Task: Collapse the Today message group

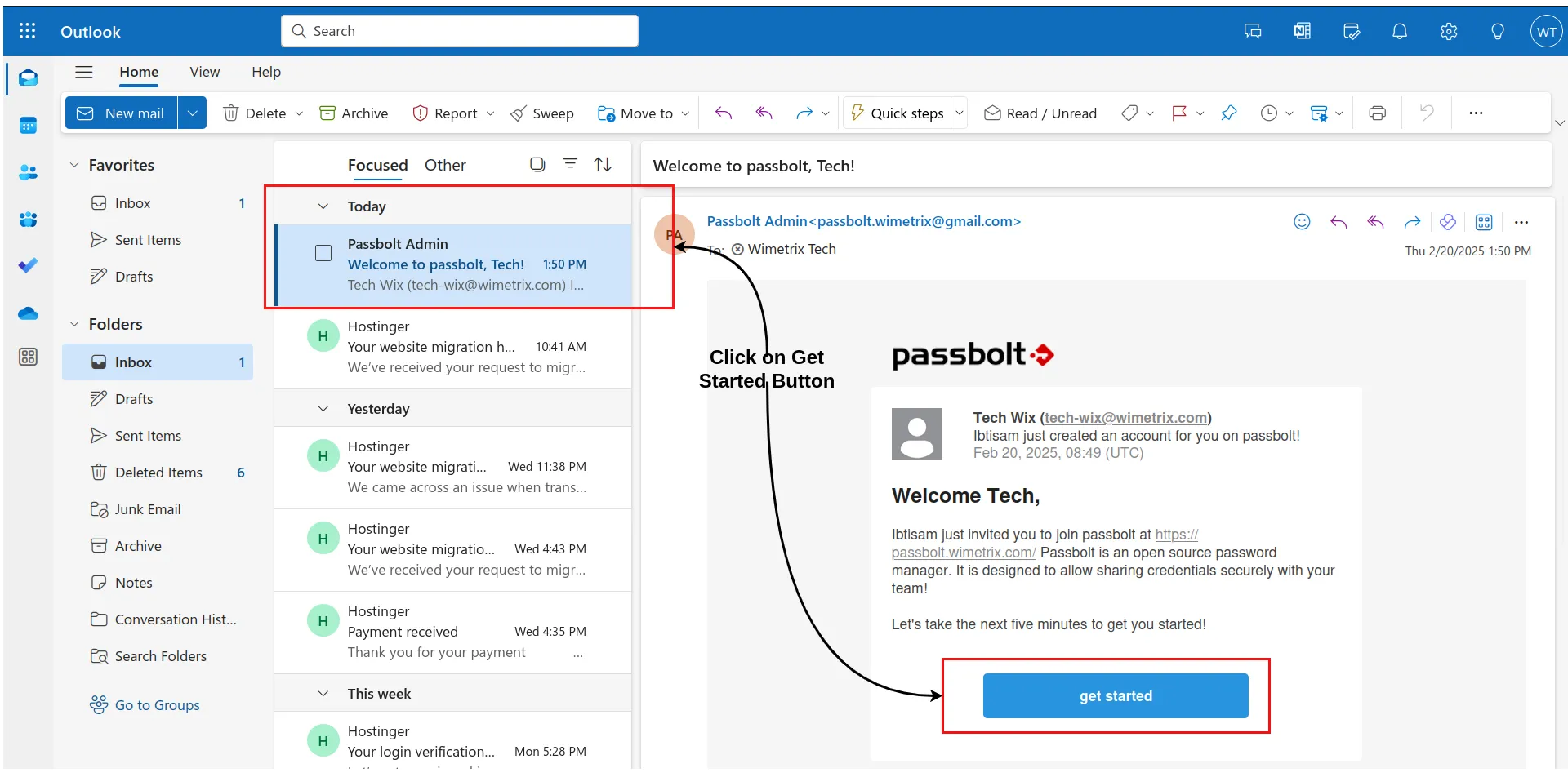Action: (x=323, y=206)
